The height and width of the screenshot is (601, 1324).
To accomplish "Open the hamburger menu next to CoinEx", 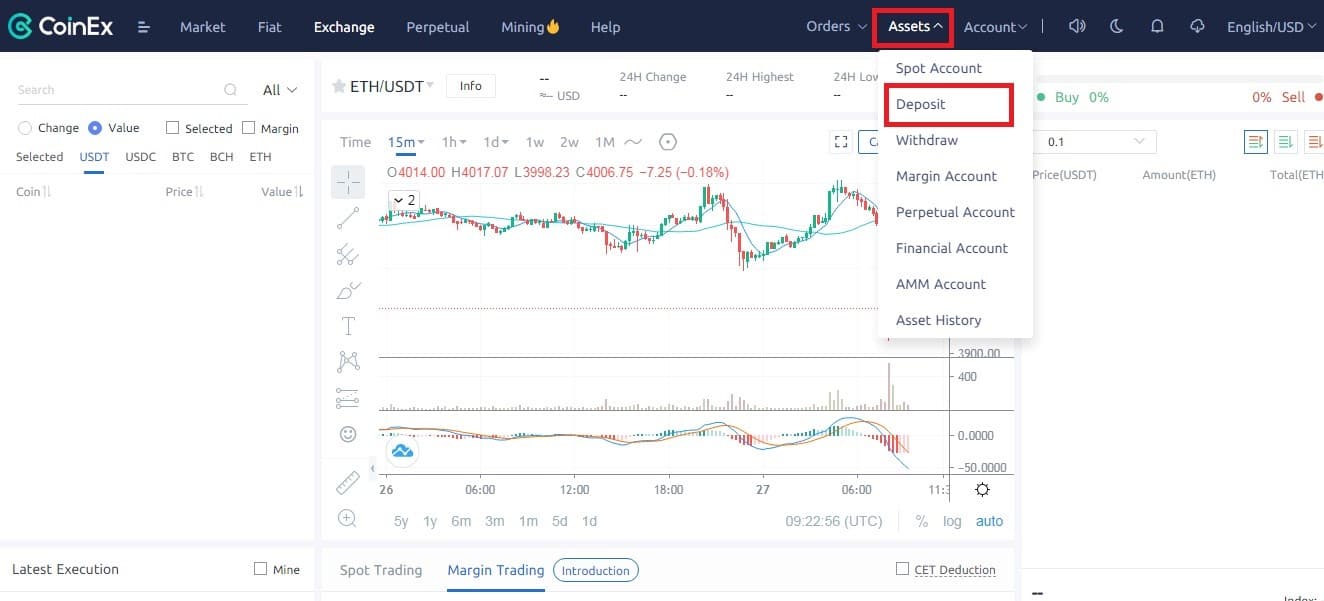I will click(x=144, y=27).
